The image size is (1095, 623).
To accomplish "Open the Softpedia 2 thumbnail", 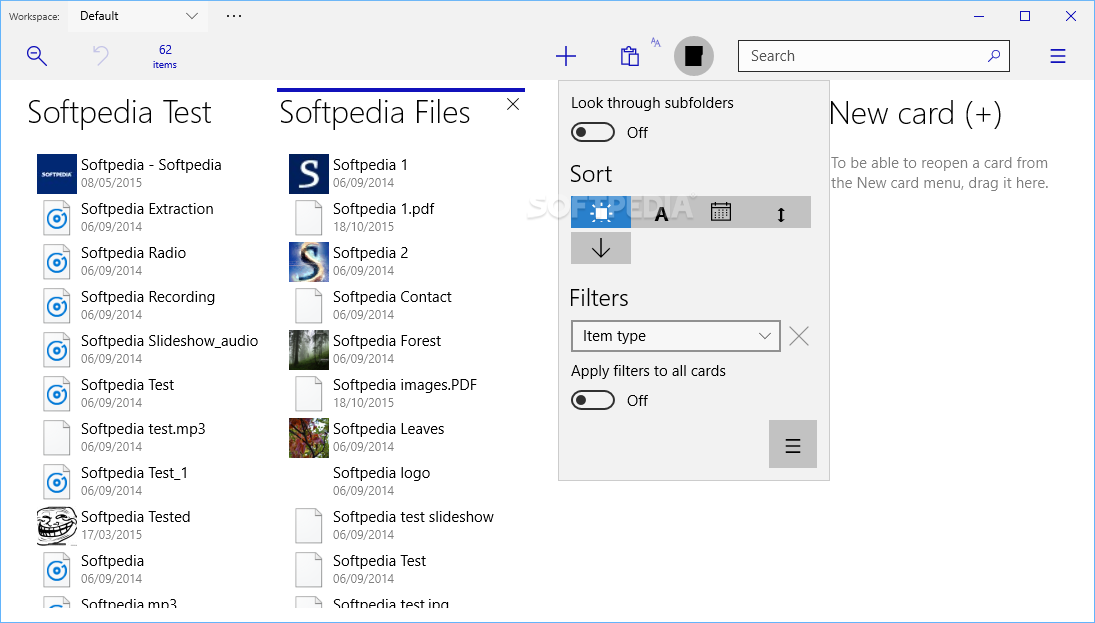I will [309, 261].
